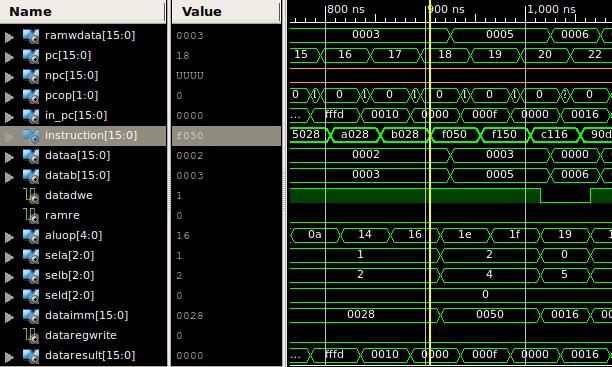
Task: Click the 0028 value for dataimm
Action: [x=190, y=315]
